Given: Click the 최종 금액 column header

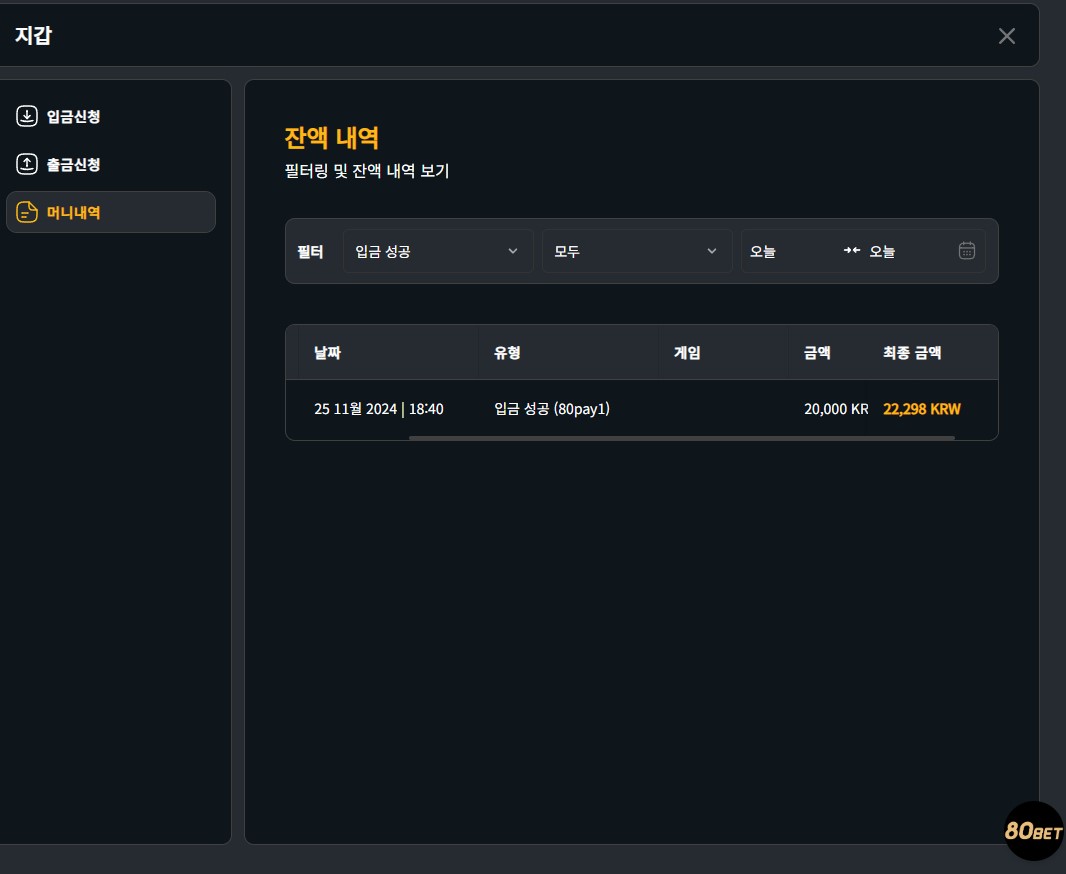Looking at the screenshot, I should tap(912, 353).
